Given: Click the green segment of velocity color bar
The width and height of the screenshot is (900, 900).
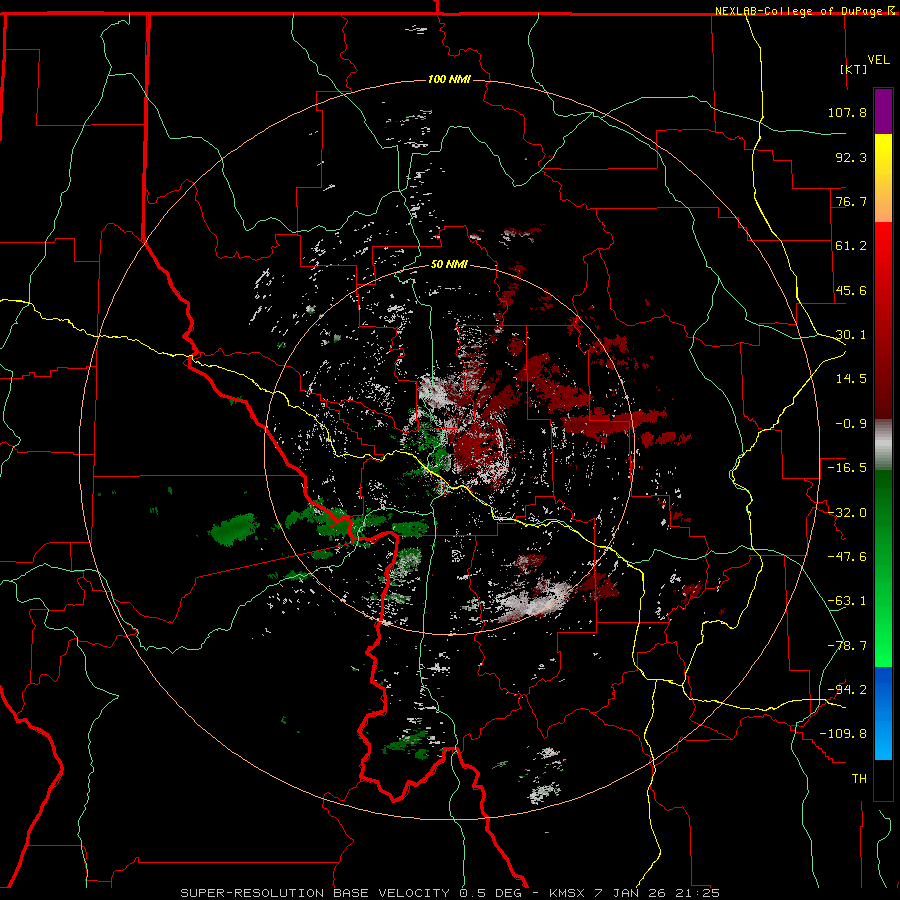Looking at the screenshot, I should pyautogui.click(x=883, y=568).
